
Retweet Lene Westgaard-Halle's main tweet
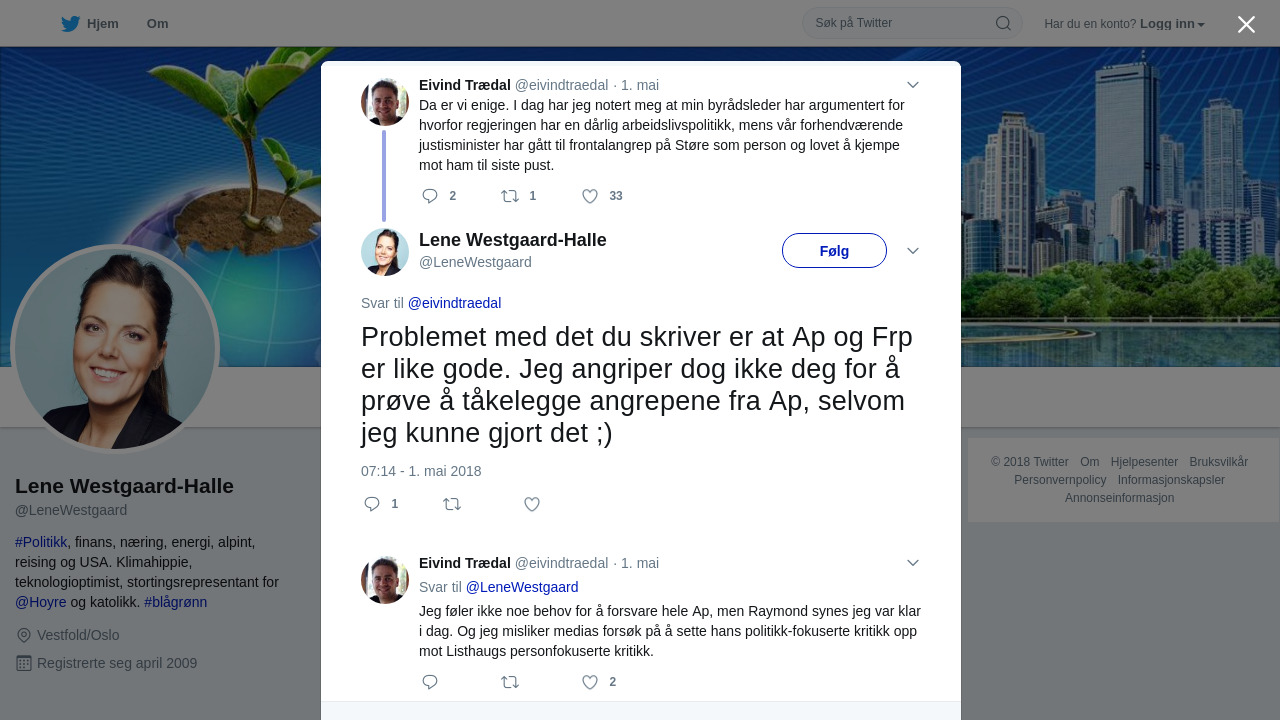452,504
